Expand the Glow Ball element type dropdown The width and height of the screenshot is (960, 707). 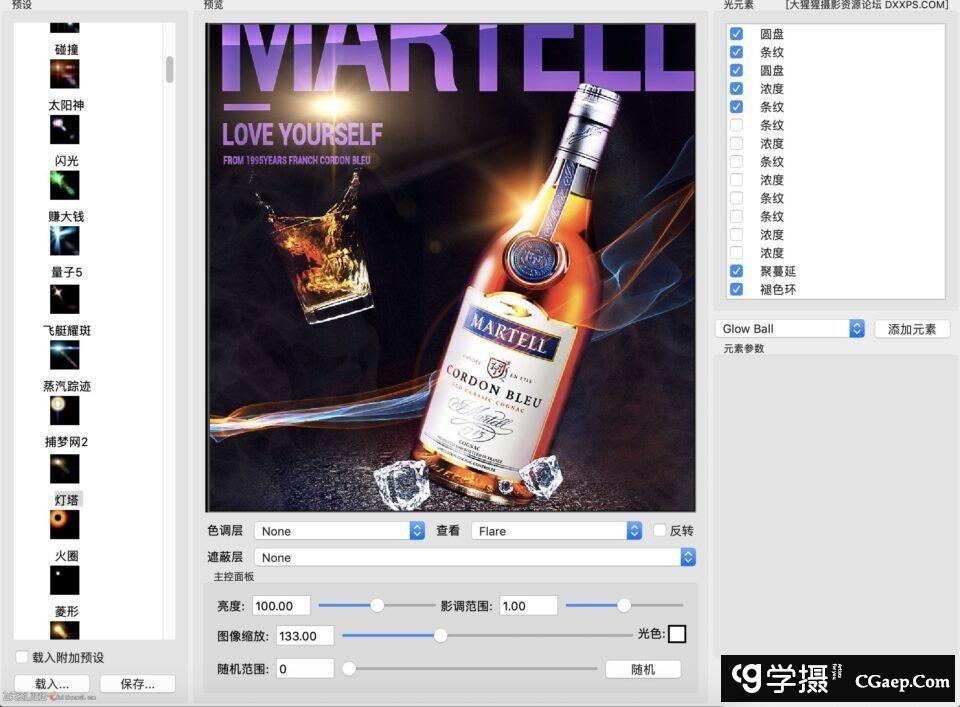pyautogui.click(x=790, y=329)
